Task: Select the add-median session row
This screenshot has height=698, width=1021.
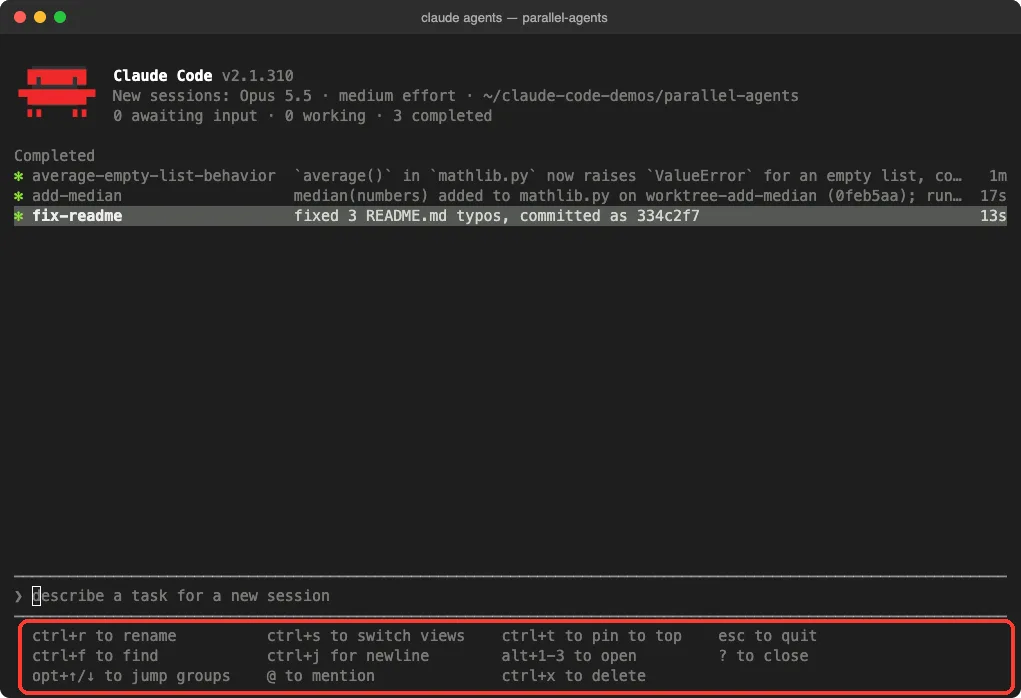Action: pos(510,196)
